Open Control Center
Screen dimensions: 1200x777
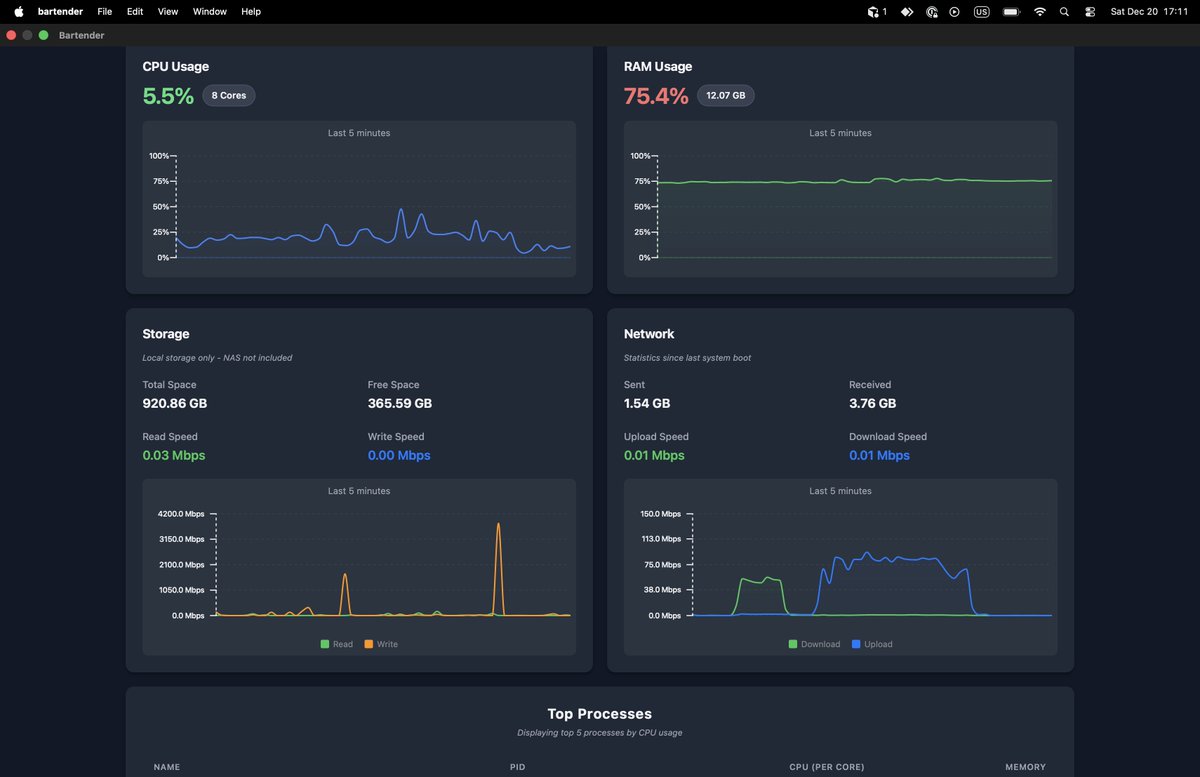[1090, 12]
